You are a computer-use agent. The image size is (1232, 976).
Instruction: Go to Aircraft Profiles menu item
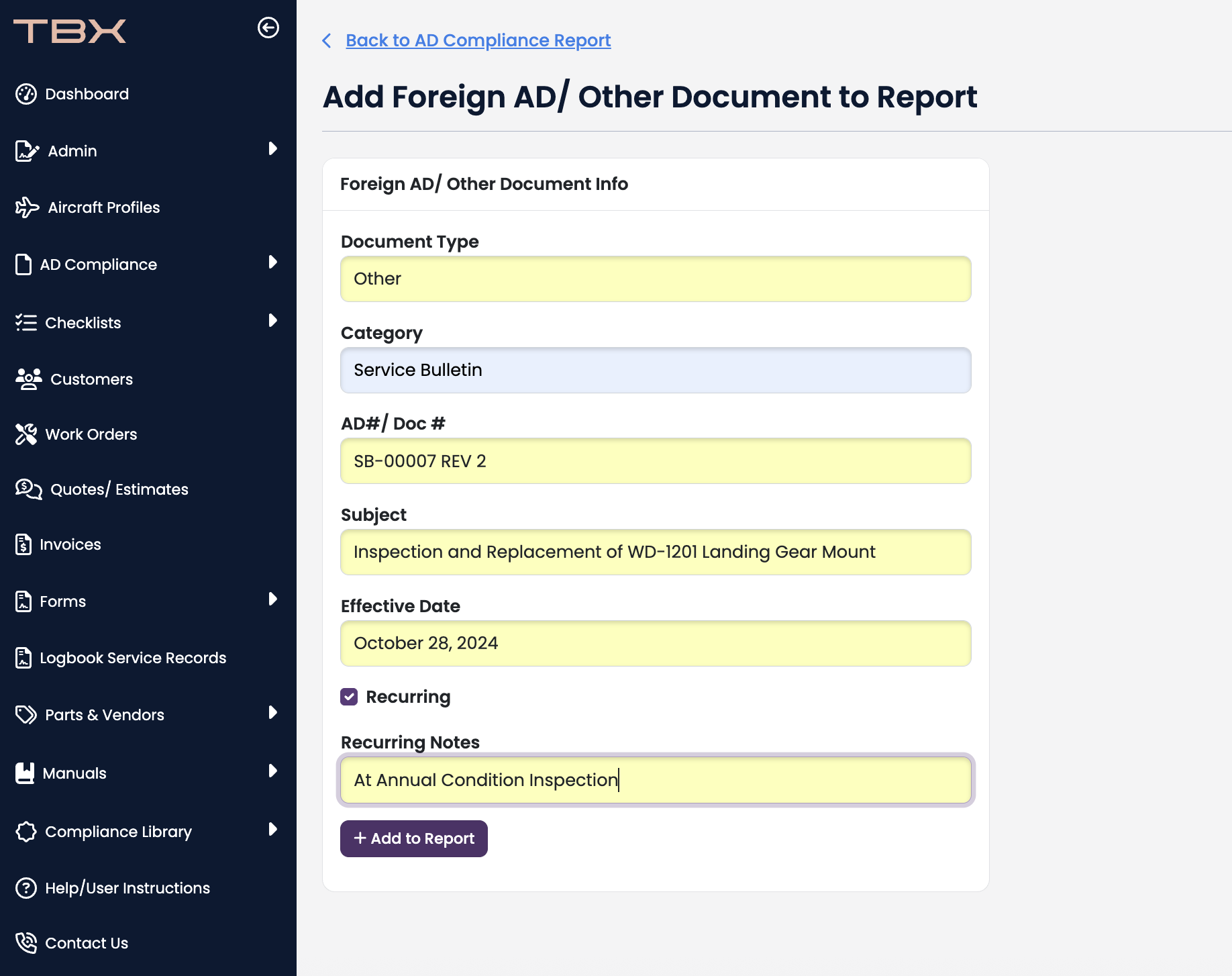point(103,207)
